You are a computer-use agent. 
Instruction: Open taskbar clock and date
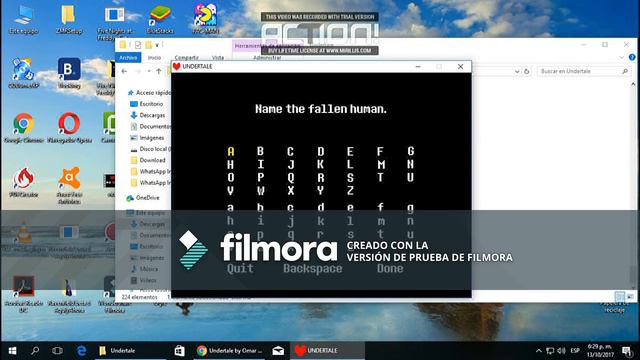coord(600,351)
